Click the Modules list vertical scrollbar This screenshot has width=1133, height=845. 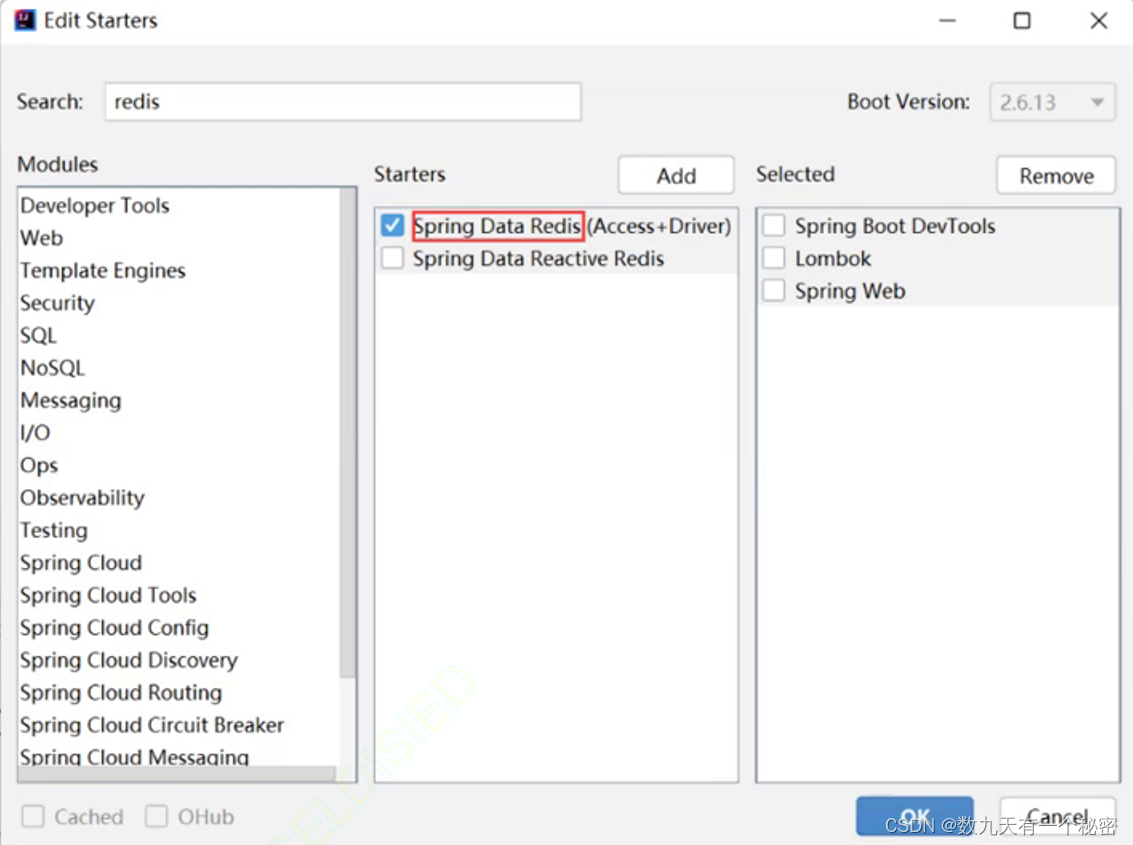coord(348,434)
